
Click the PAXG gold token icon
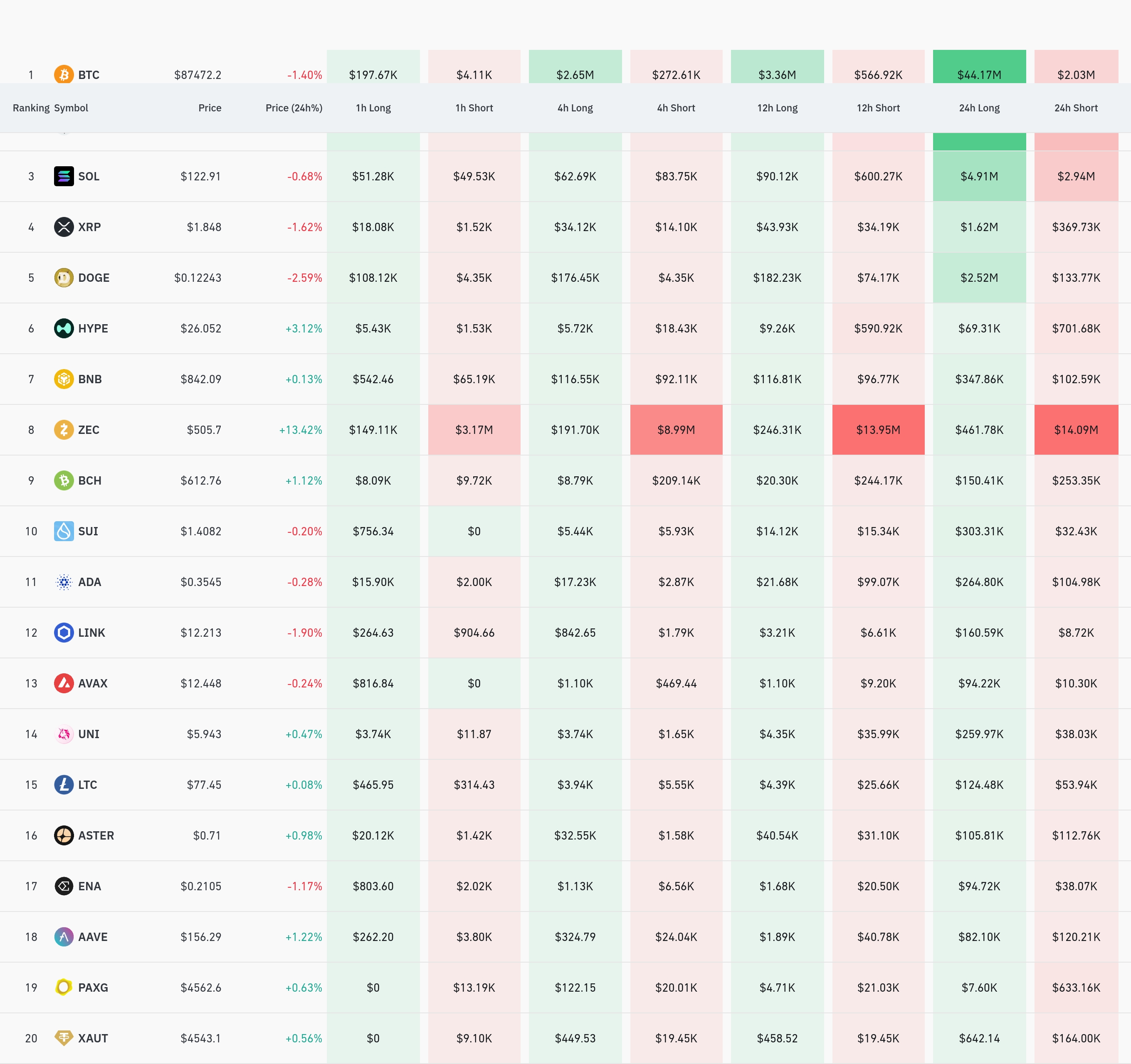click(x=64, y=987)
